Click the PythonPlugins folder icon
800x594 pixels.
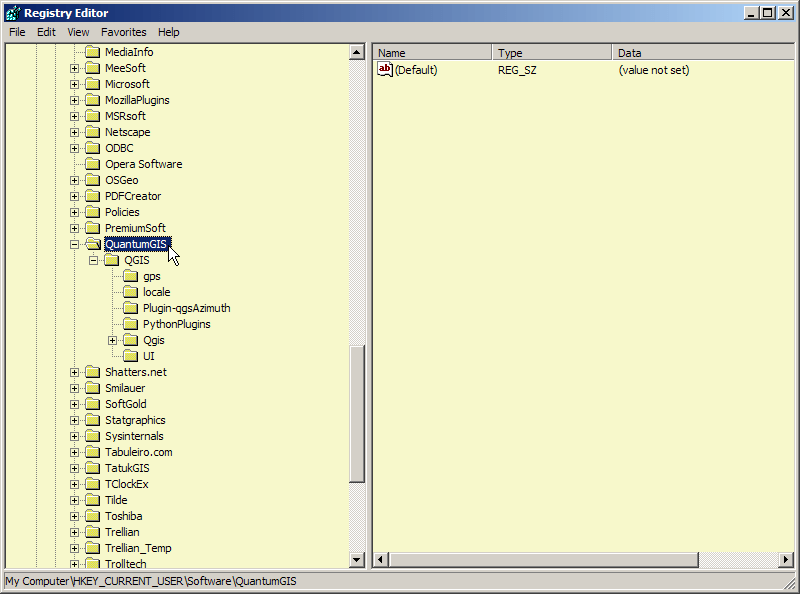(131, 324)
